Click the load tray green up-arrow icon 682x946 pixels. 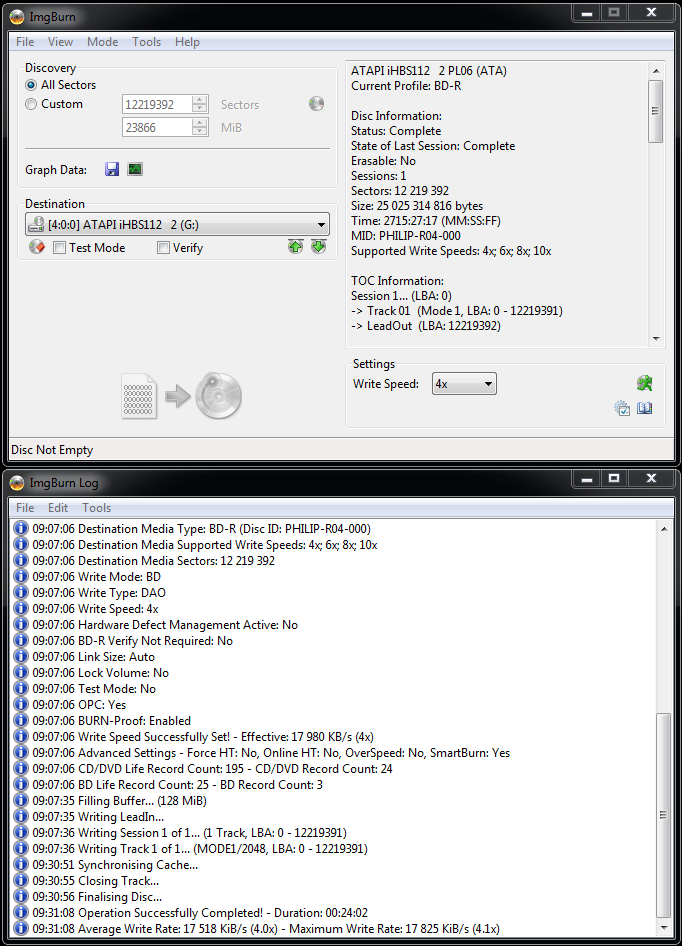point(295,247)
